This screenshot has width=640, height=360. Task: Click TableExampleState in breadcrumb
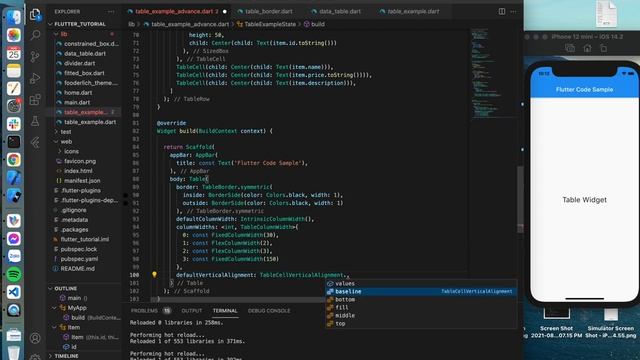point(270,24)
